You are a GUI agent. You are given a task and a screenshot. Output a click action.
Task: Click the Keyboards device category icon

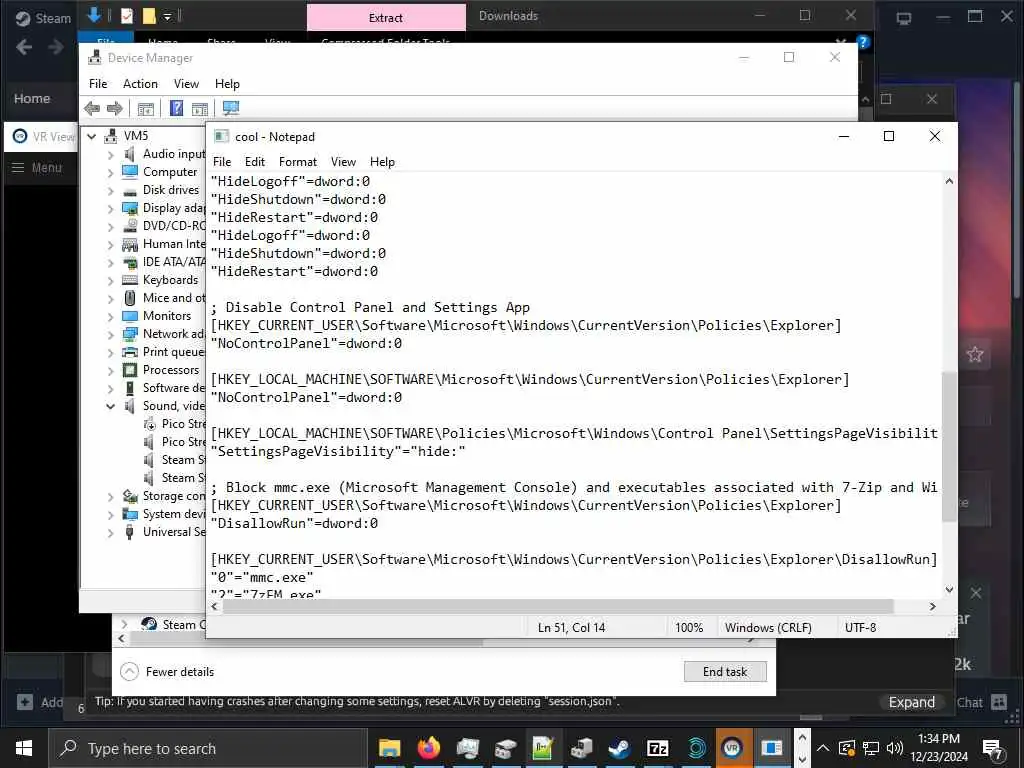130,280
